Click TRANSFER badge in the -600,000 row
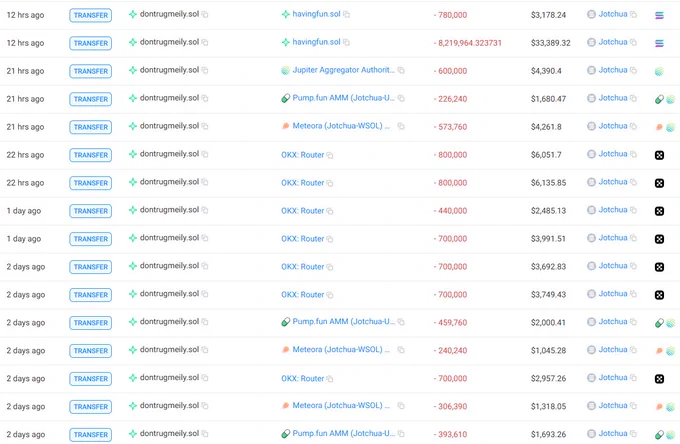This screenshot has height=444, width=680. click(x=91, y=71)
